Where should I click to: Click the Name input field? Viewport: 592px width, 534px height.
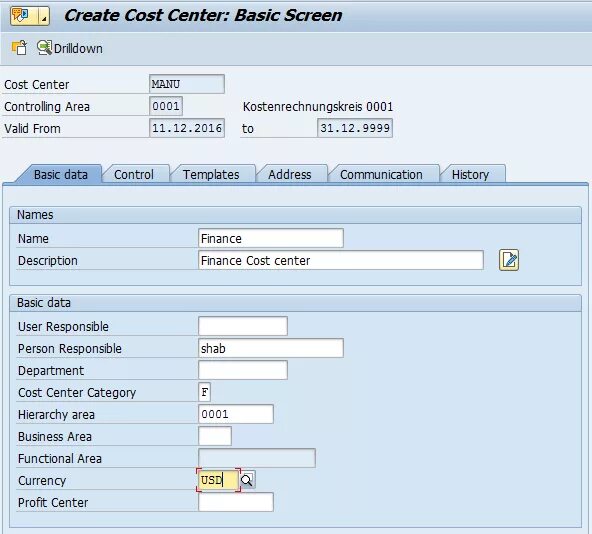271,238
